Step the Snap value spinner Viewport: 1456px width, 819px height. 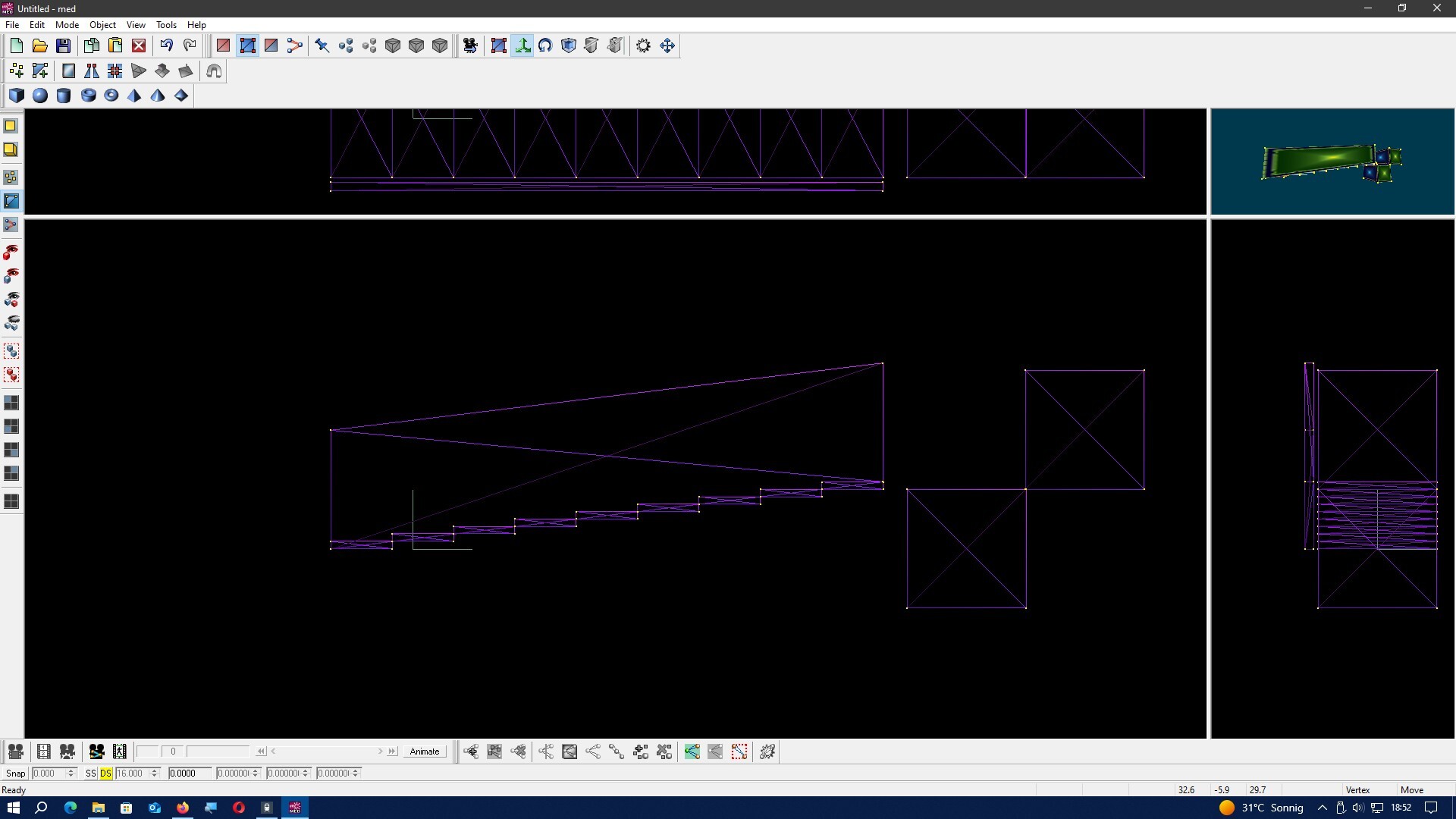tap(71, 773)
